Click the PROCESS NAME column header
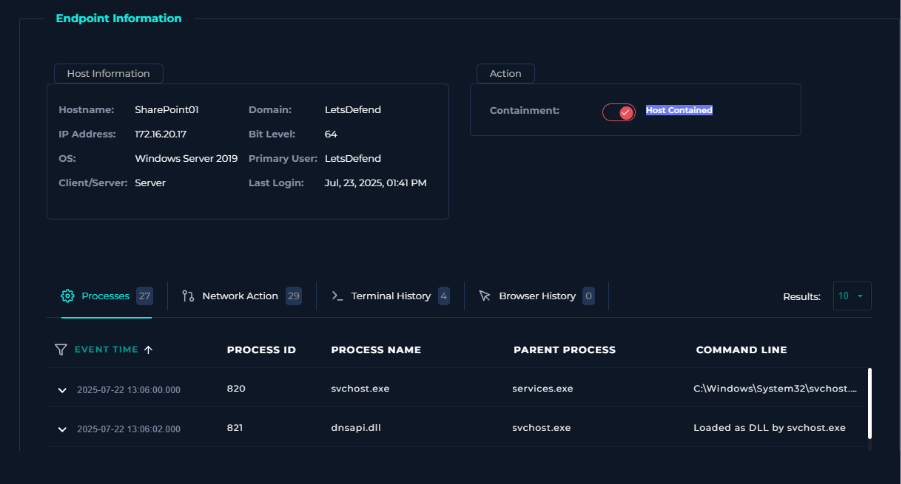This screenshot has height=484, width=901. click(x=376, y=349)
